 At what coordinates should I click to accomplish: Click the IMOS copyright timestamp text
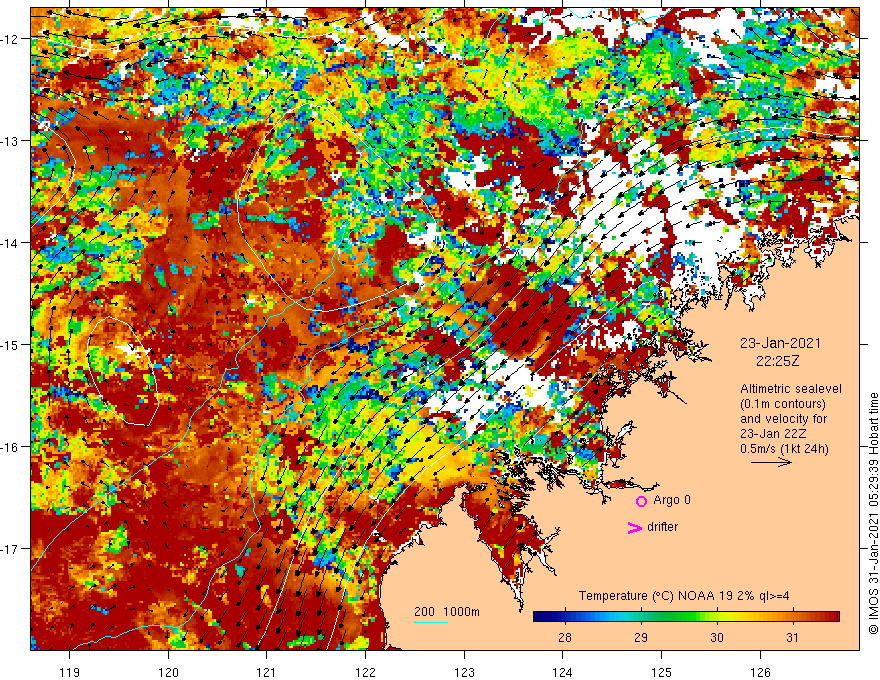[873, 513]
